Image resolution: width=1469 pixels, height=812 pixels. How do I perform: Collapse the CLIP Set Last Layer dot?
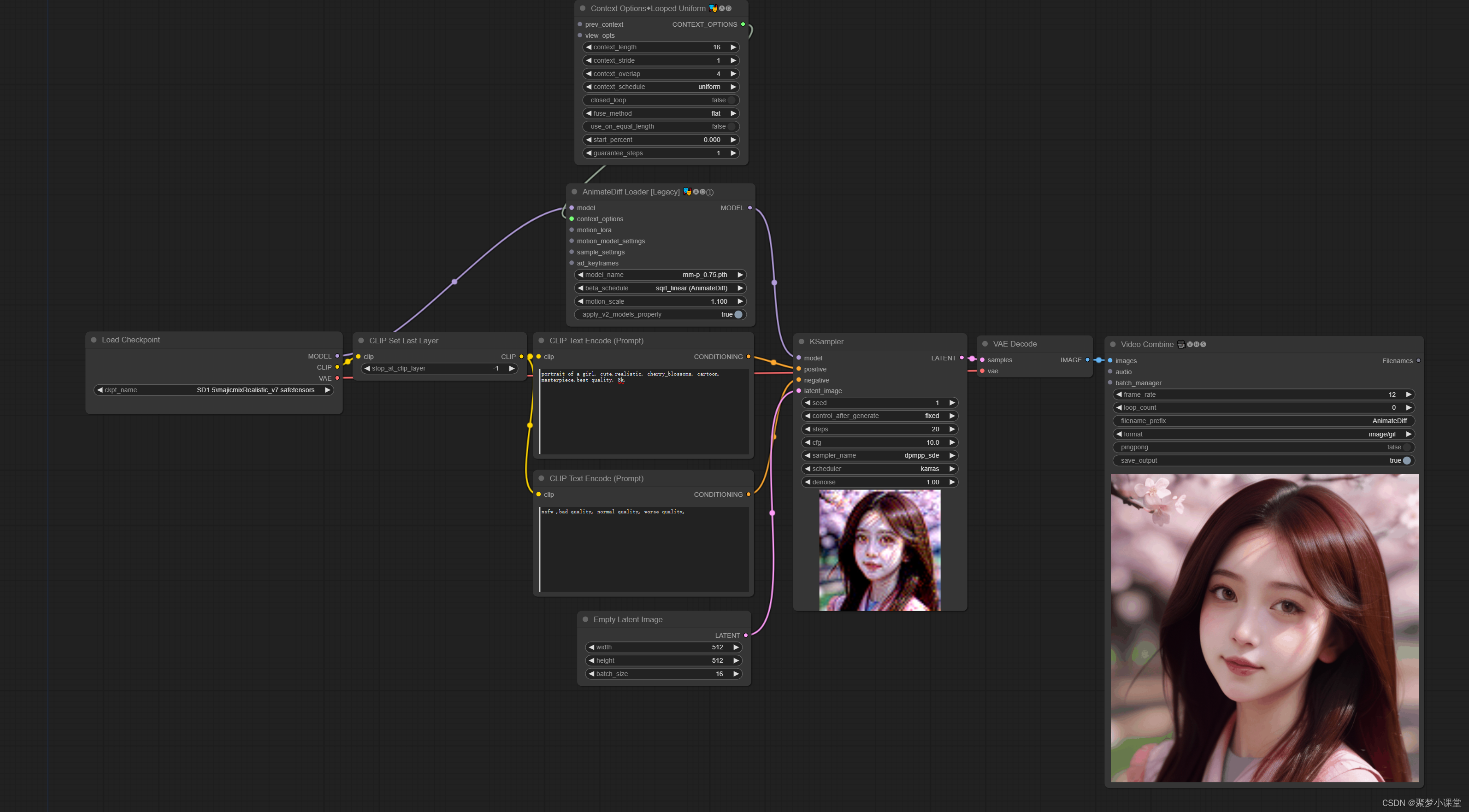pos(361,341)
